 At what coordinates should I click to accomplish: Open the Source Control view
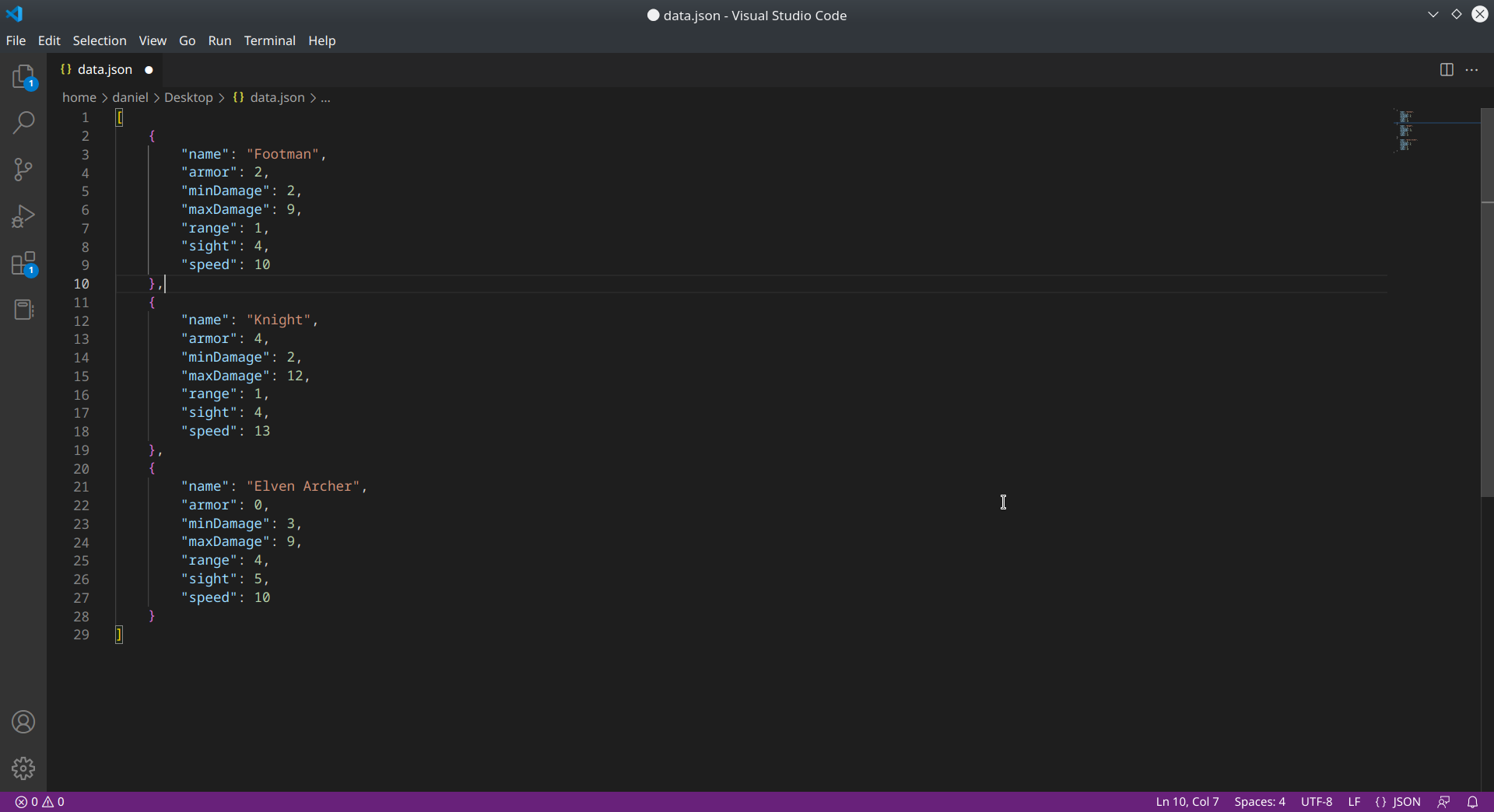pyautogui.click(x=23, y=170)
